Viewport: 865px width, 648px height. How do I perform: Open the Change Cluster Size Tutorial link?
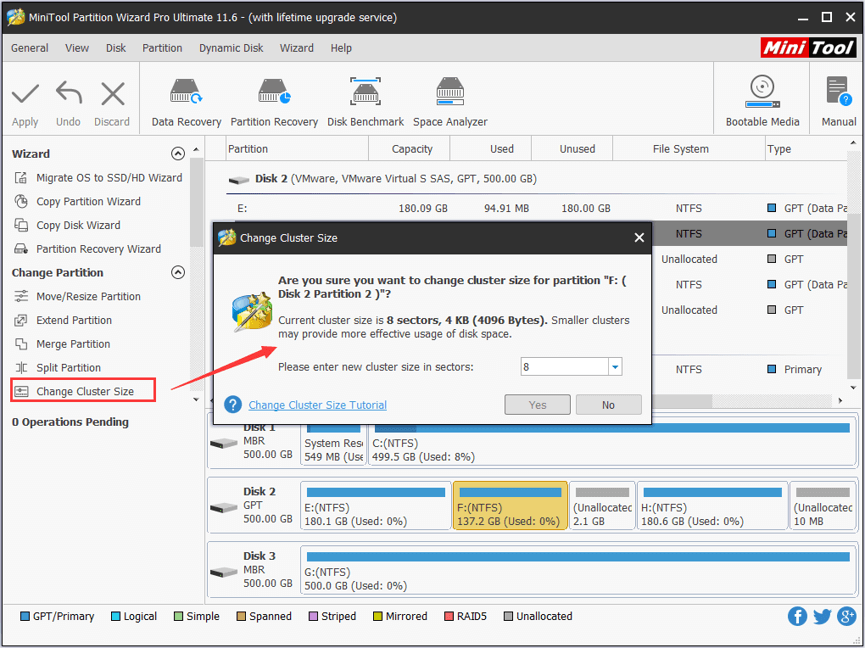317,404
